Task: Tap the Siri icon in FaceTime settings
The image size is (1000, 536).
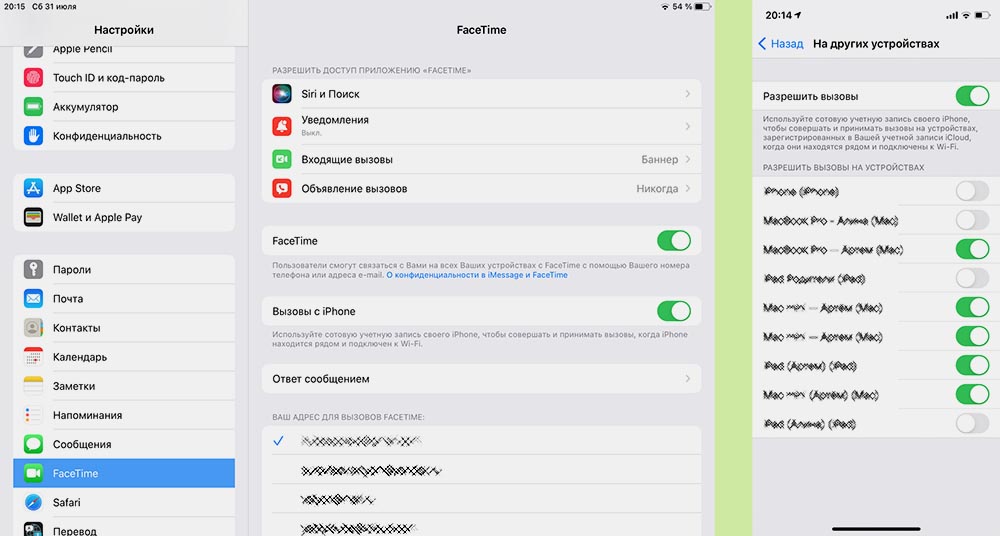Action: tap(282, 94)
